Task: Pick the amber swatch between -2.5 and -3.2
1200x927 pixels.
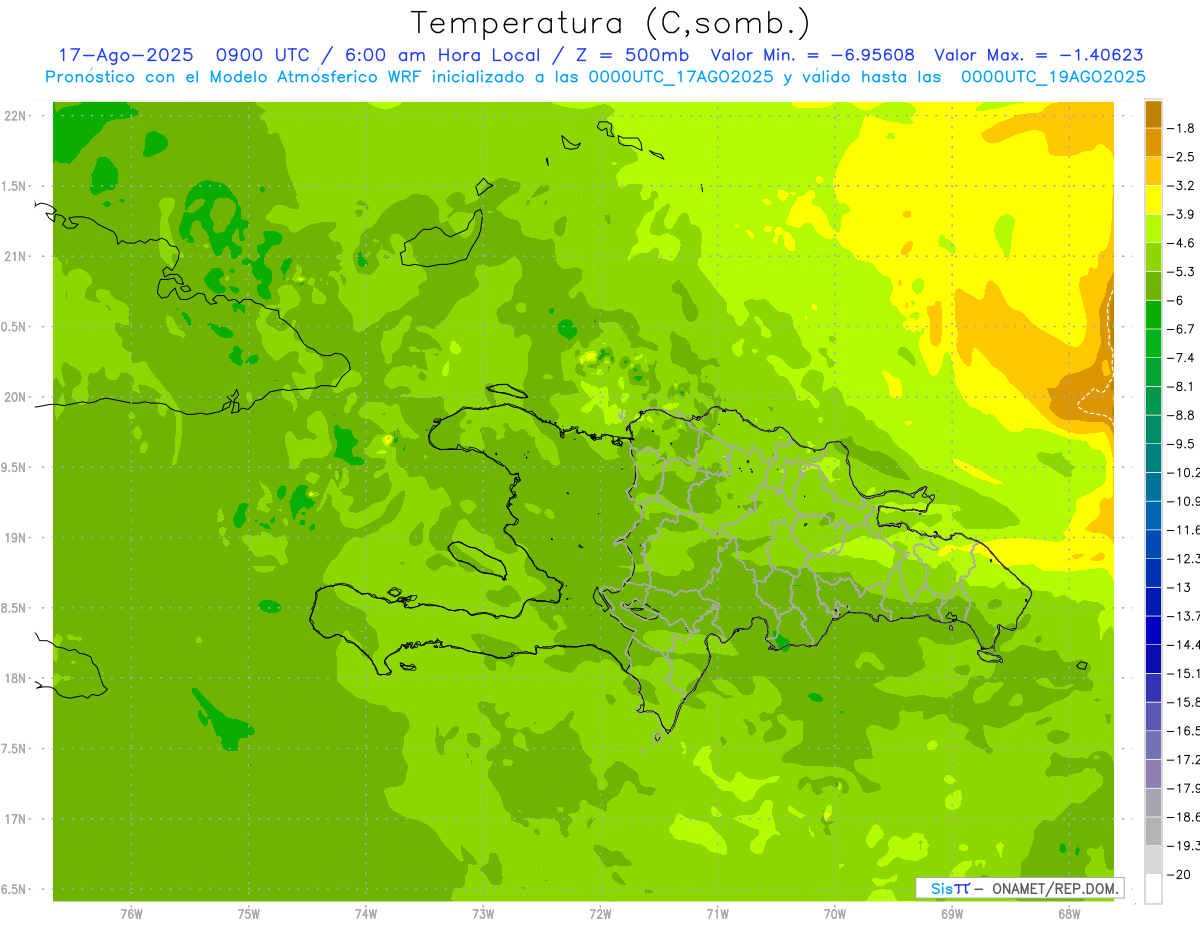Action: pos(1153,171)
